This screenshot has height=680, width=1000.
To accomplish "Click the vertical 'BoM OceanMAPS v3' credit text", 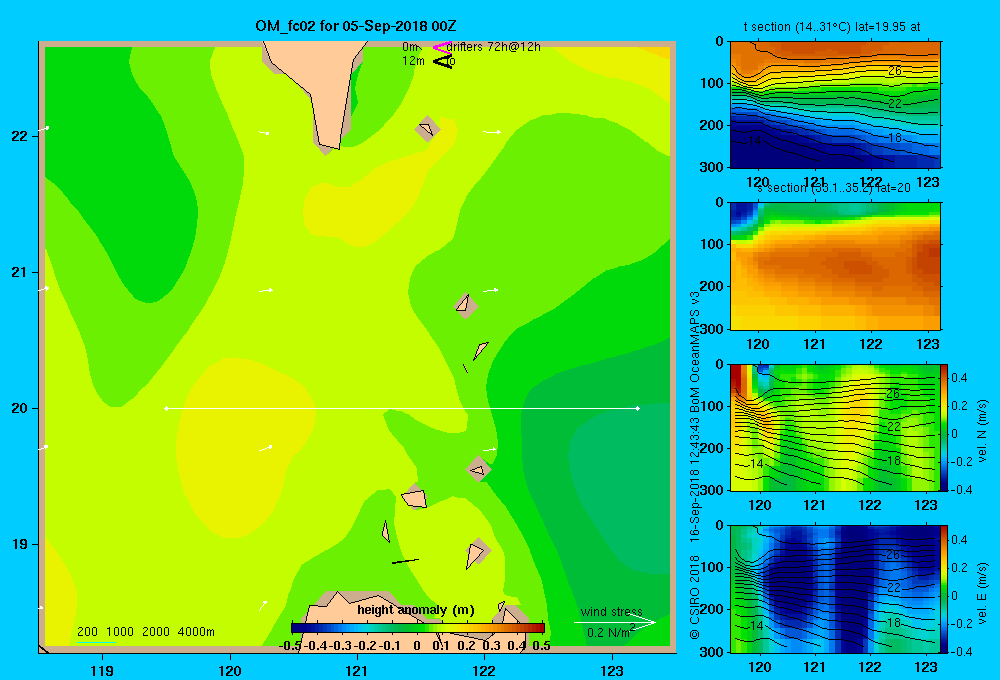I will point(695,352).
